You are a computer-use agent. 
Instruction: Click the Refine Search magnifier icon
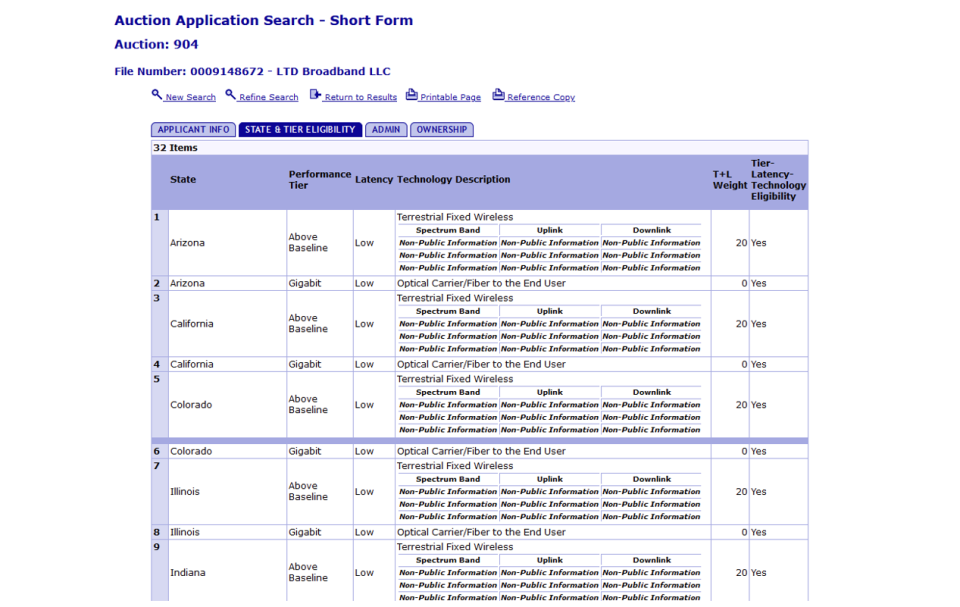pos(230,95)
